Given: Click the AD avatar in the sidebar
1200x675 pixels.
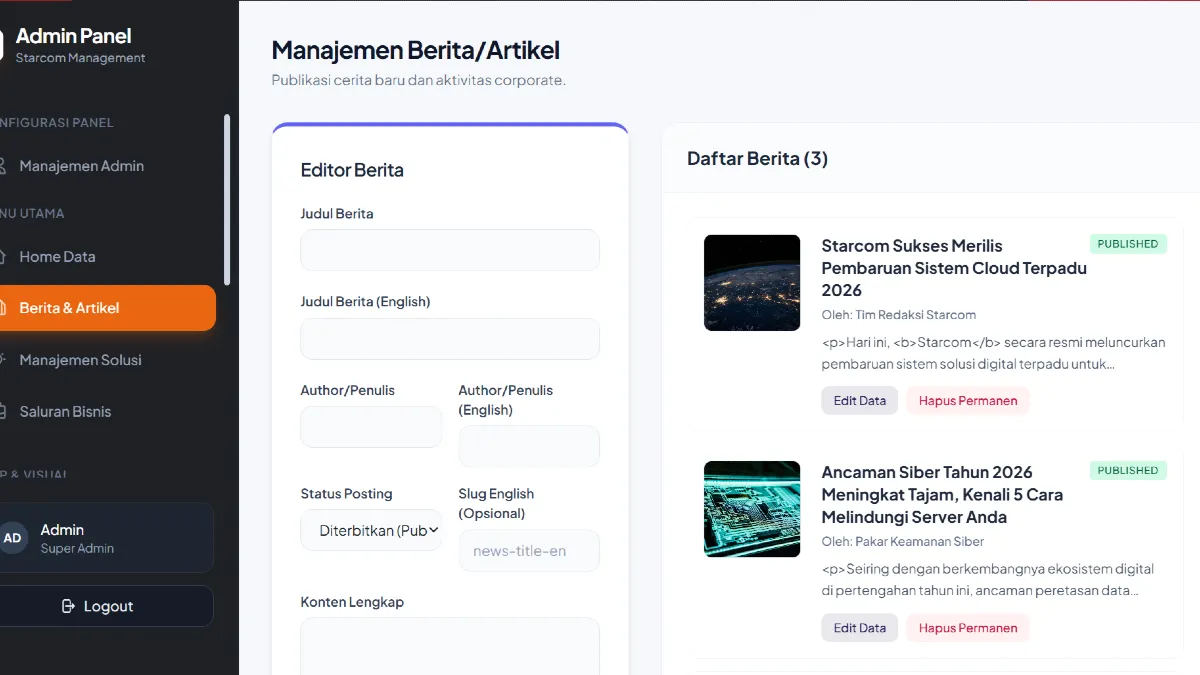Looking at the screenshot, I should point(13,538).
